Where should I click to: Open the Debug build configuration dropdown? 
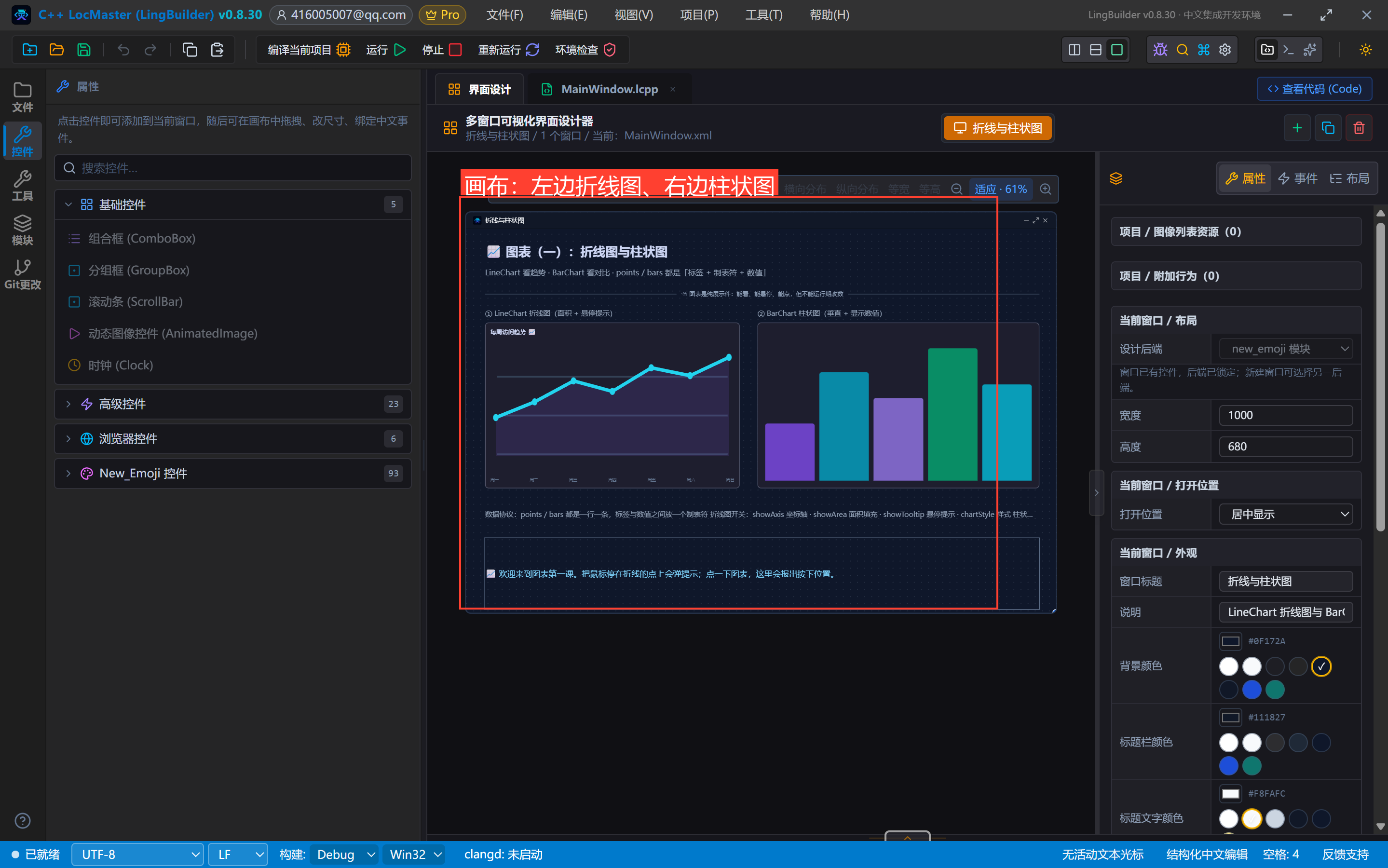[x=344, y=855]
